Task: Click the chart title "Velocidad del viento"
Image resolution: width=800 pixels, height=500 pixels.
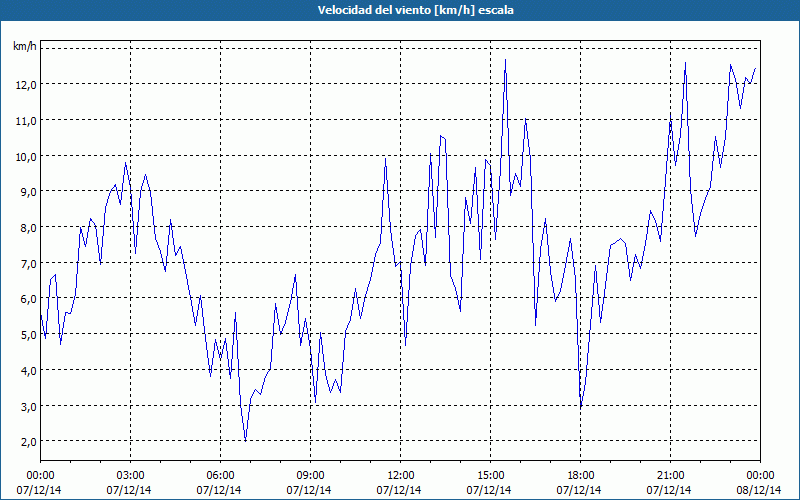Action: pos(374,10)
